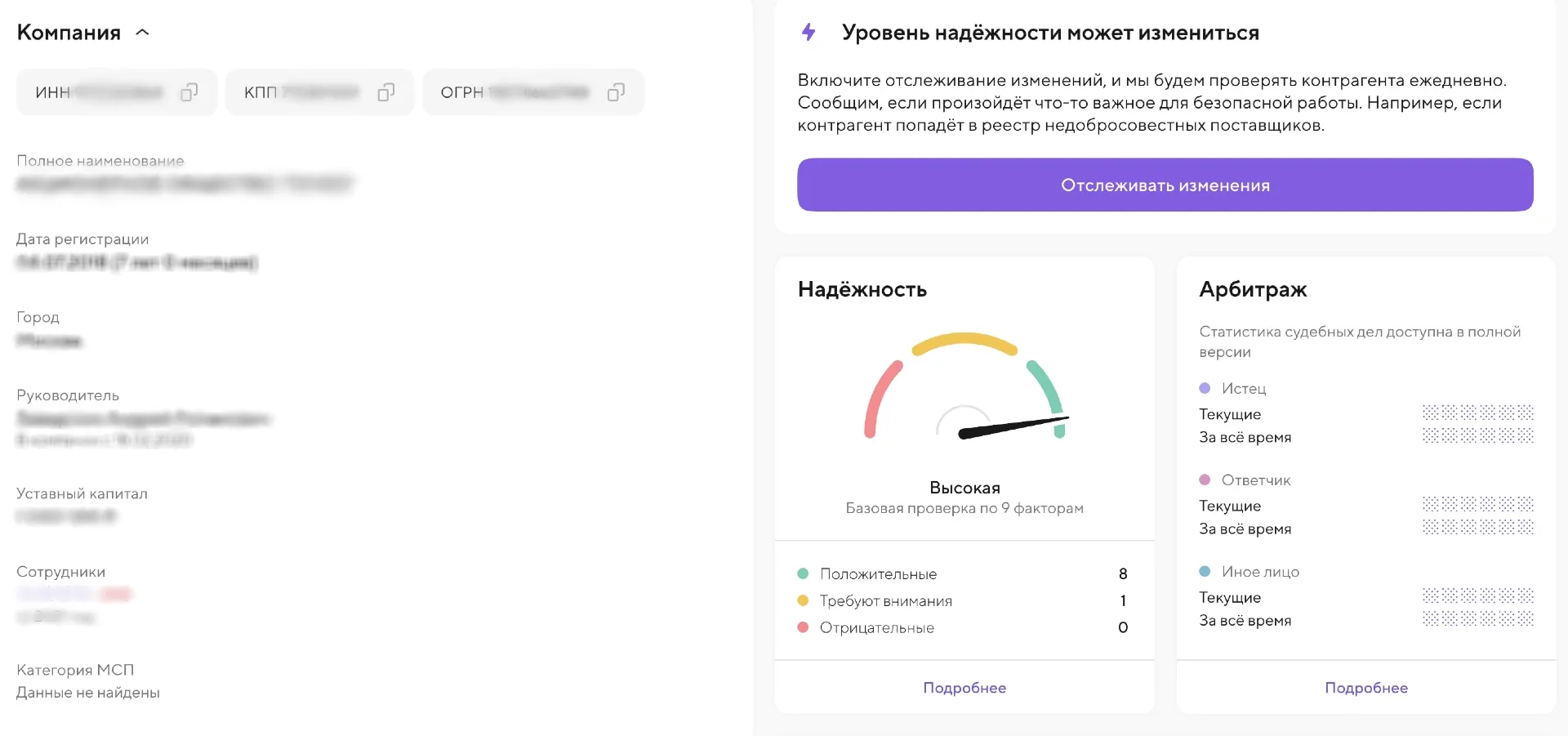The height and width of the screenshot is (736, 1568).
Task: Click the Отслеживать изменения button
Action: [x=1165, y=185]
